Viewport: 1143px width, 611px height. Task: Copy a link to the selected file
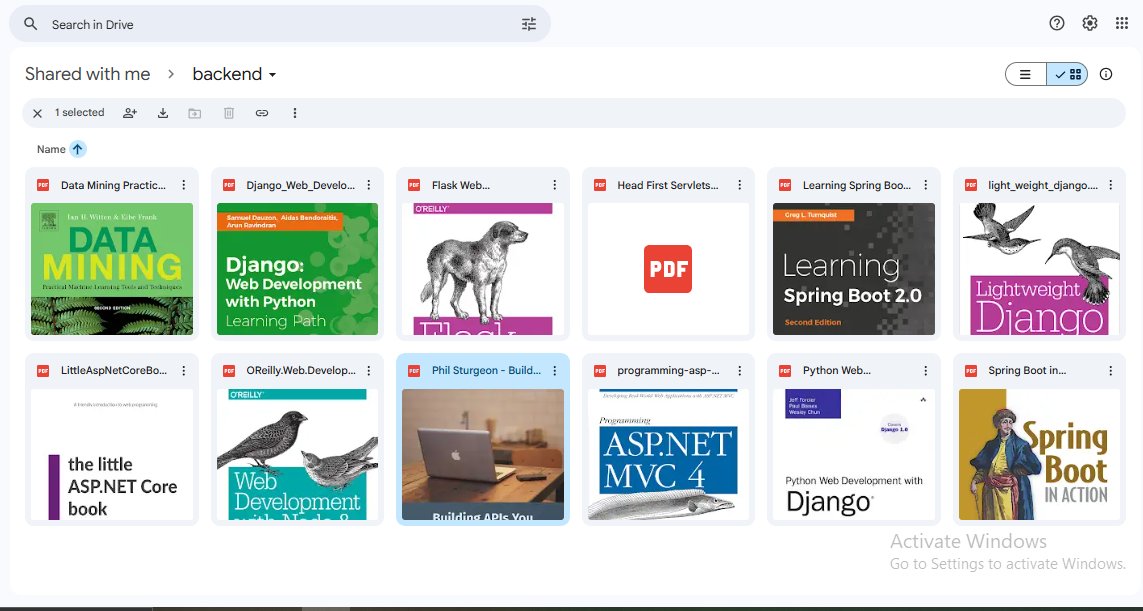[261, 113]
